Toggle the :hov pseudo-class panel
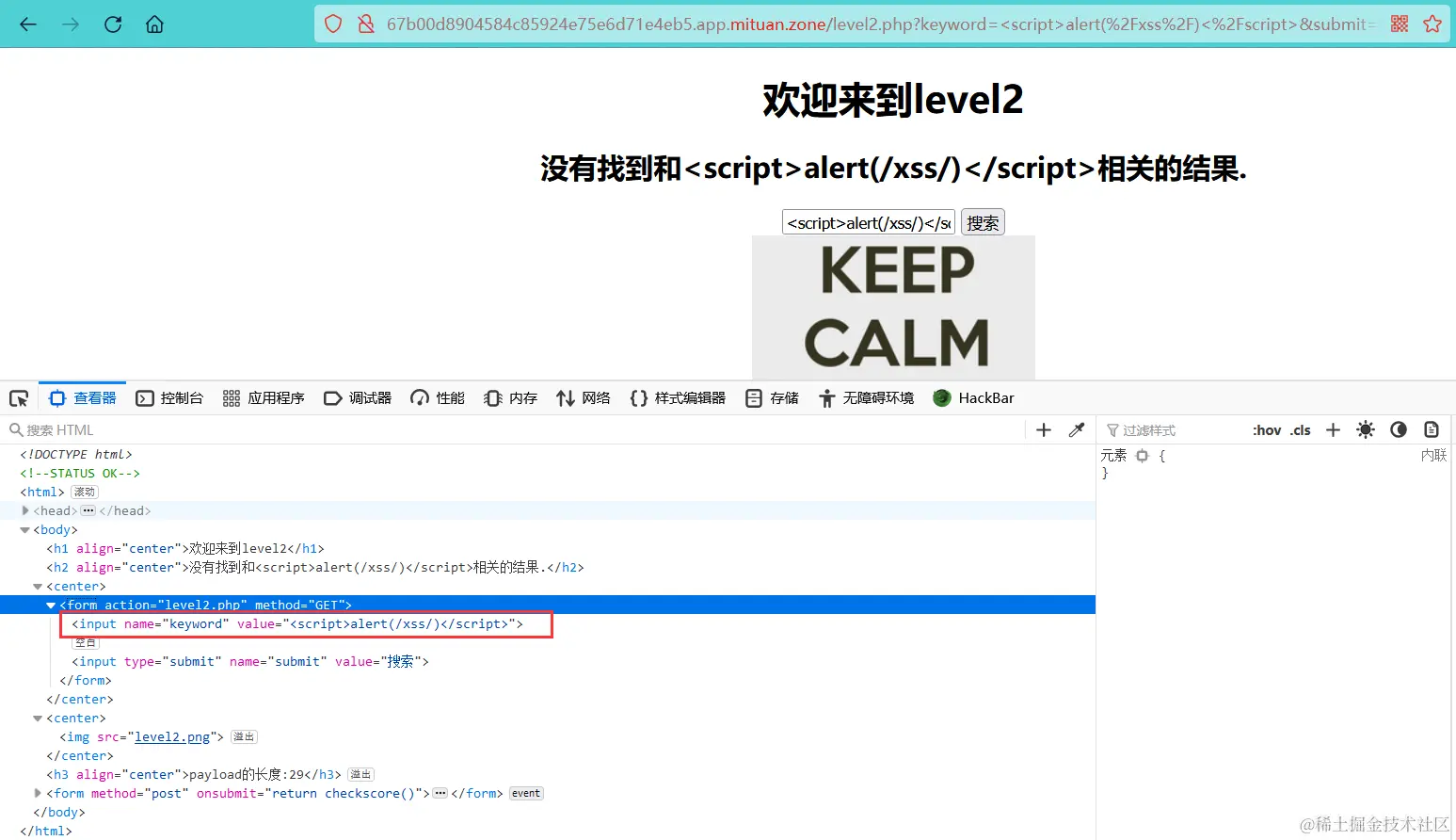 (1267, 429)
